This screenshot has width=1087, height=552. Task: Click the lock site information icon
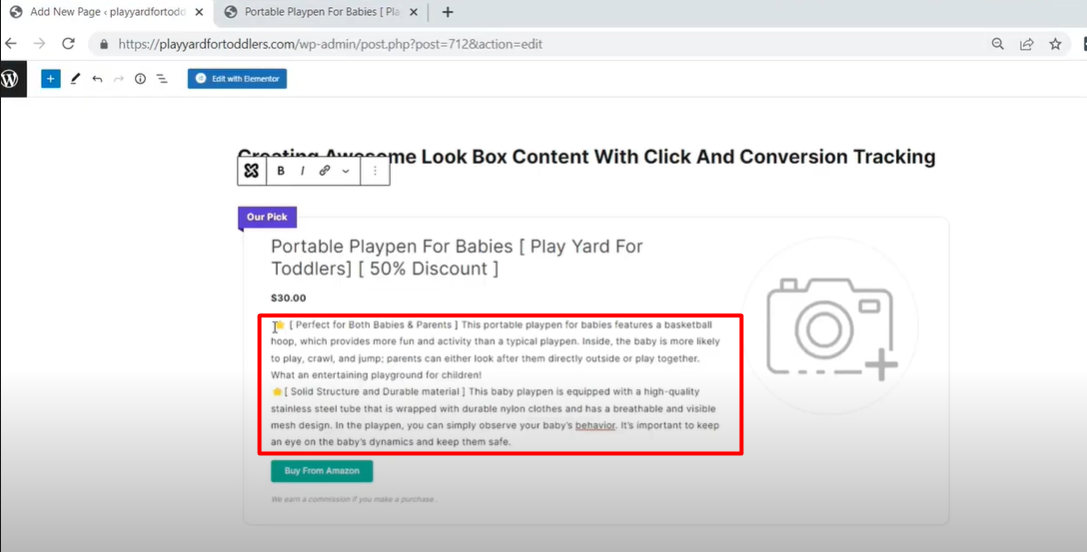coord(105,44)
